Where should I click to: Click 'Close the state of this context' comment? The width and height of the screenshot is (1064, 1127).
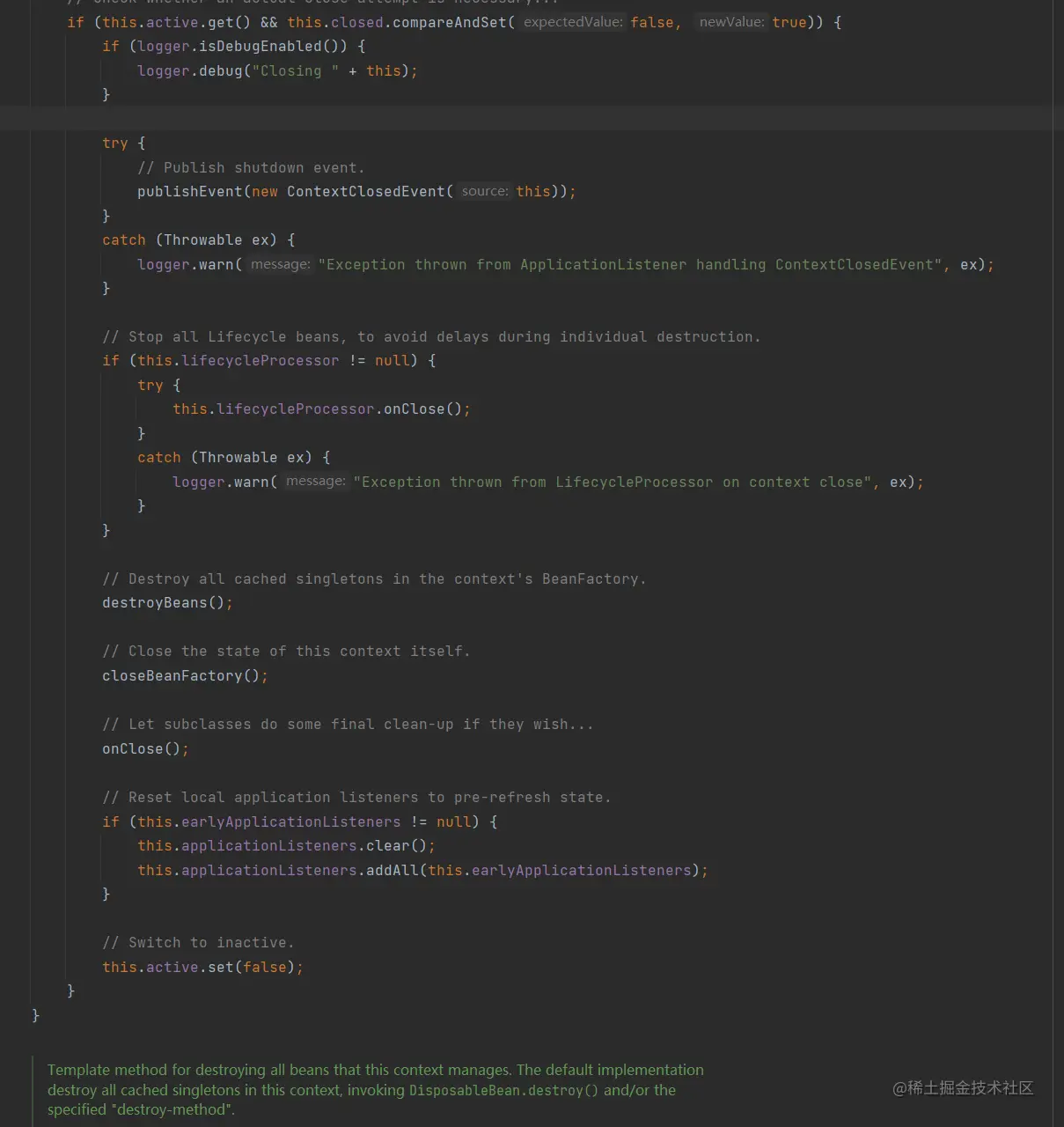pyautogui.click(x=286, y=651)
